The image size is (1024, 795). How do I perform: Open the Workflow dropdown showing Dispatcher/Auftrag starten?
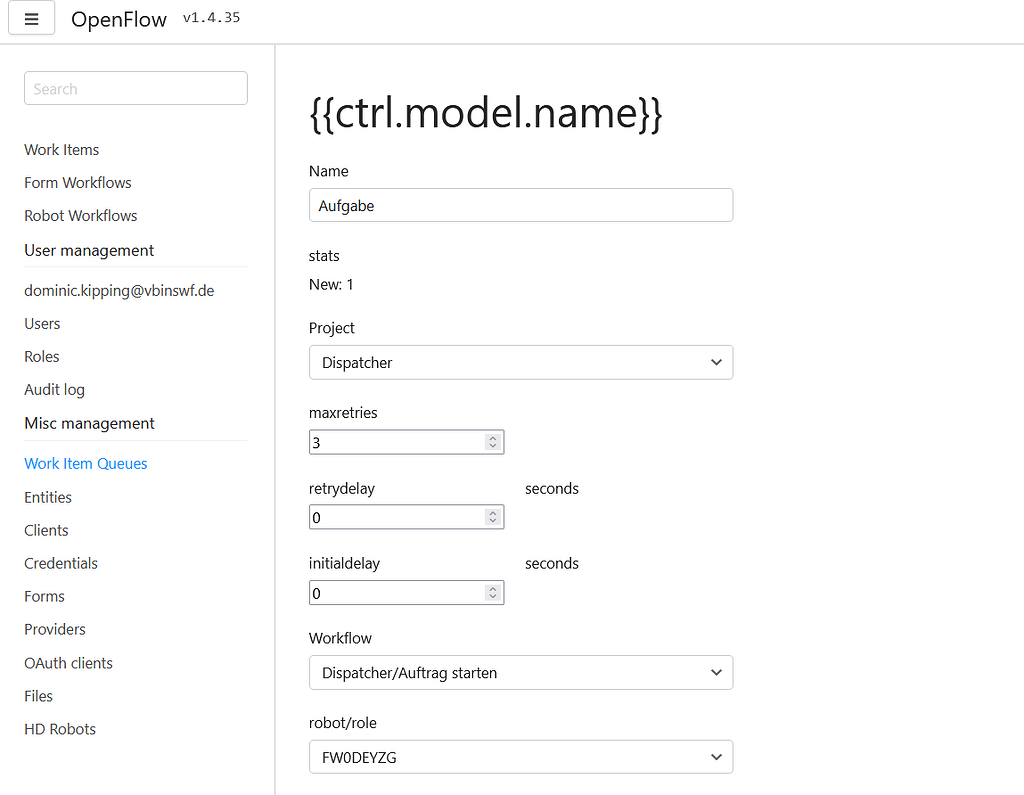point(520,672)
